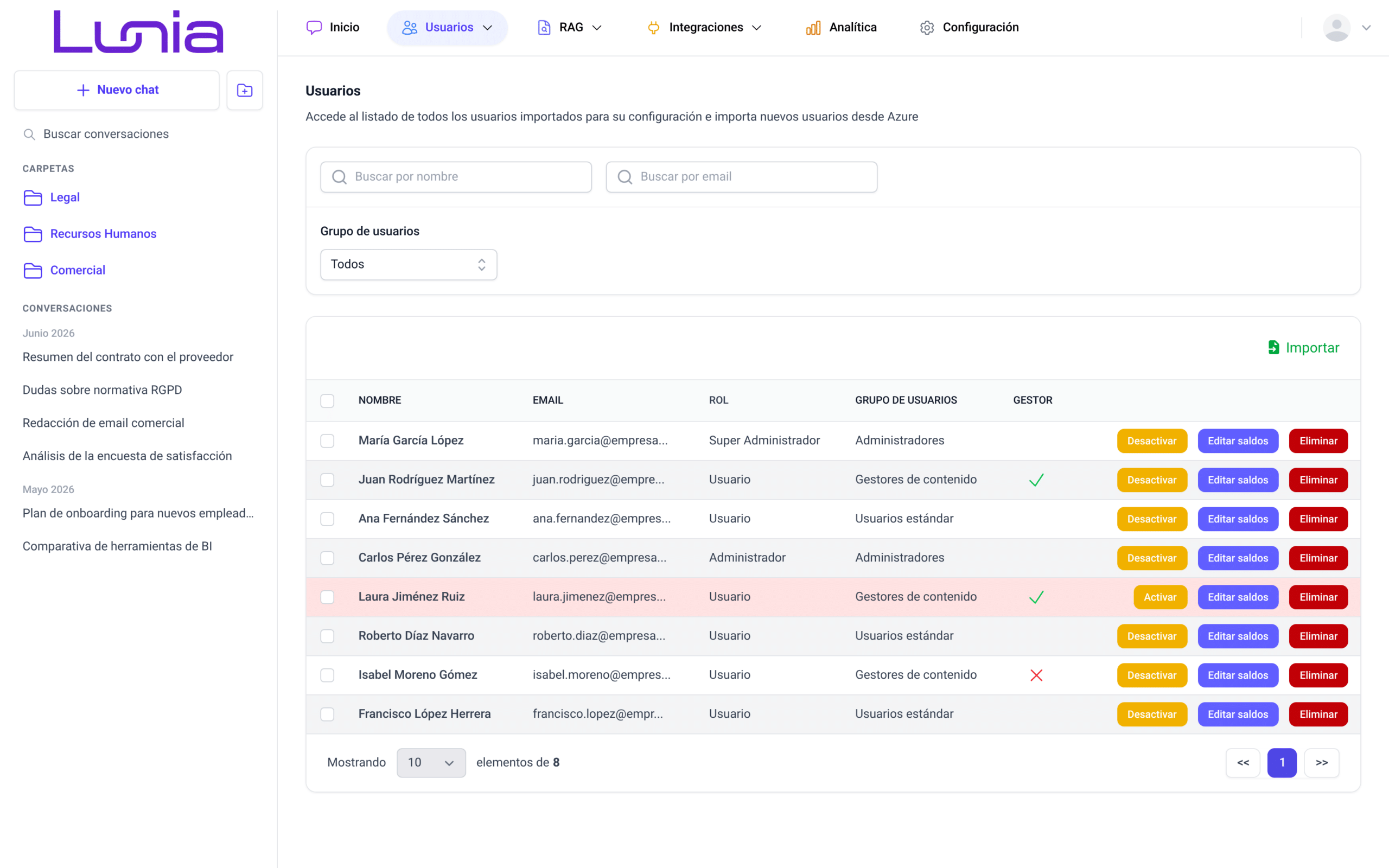Check the box for Carlos Pérez González
1389x868 pixels.
327,558
